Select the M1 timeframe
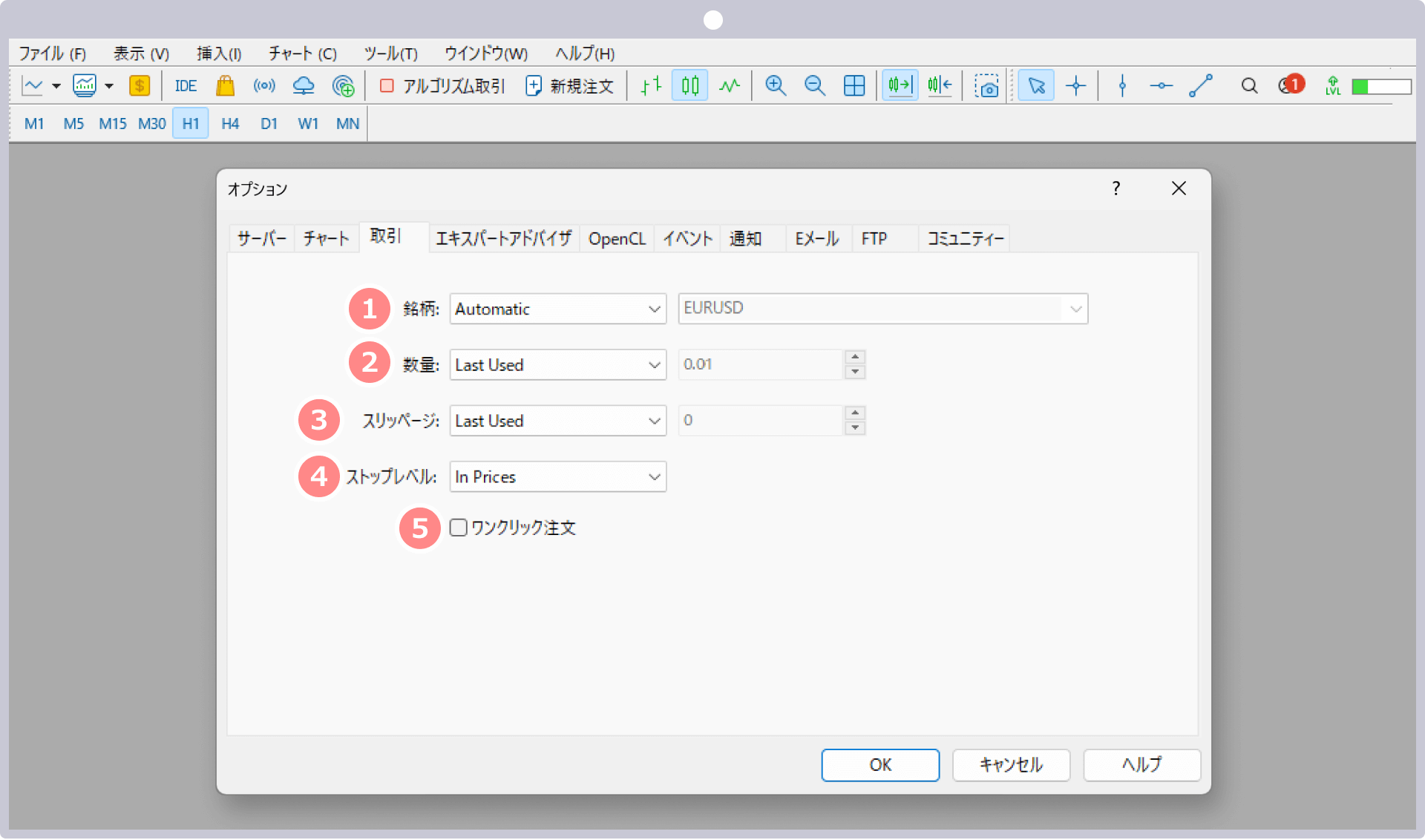Viewport: 1425px width, 840px height. point(34,124)
